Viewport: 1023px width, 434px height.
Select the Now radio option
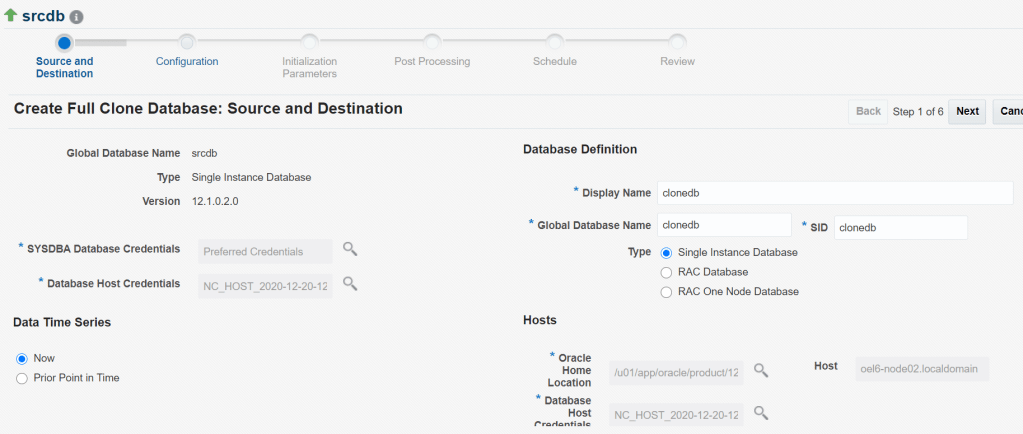[22, 358]
